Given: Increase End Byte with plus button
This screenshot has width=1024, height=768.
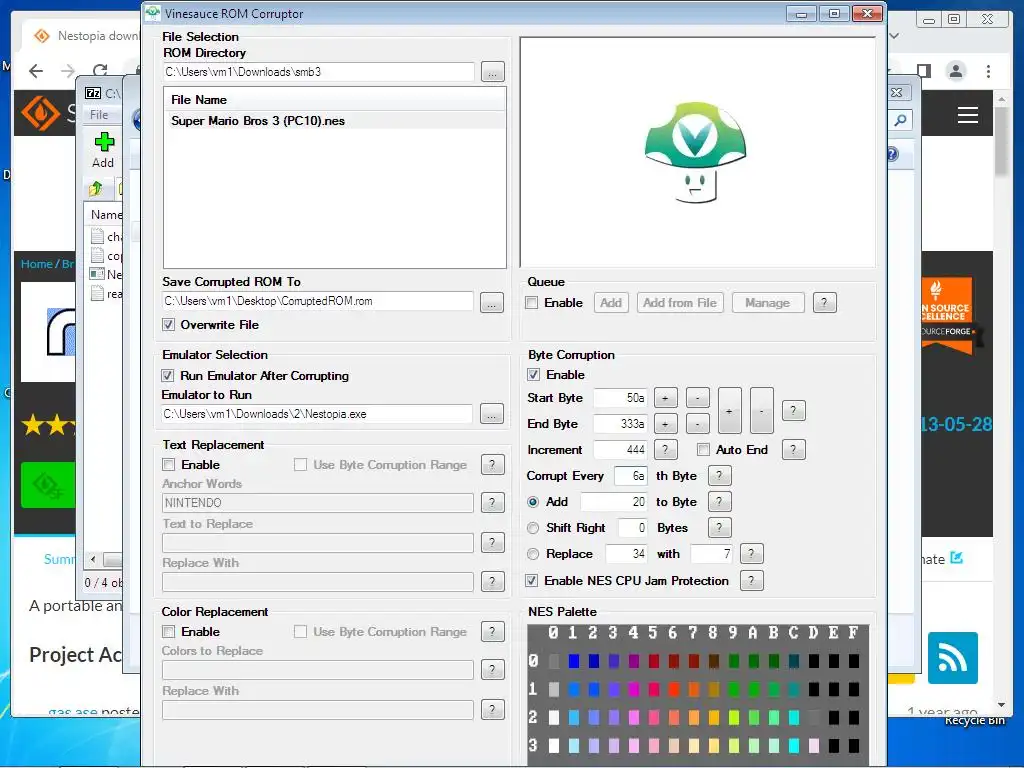Looking at the screenshot, I should [x=665, y=424].
